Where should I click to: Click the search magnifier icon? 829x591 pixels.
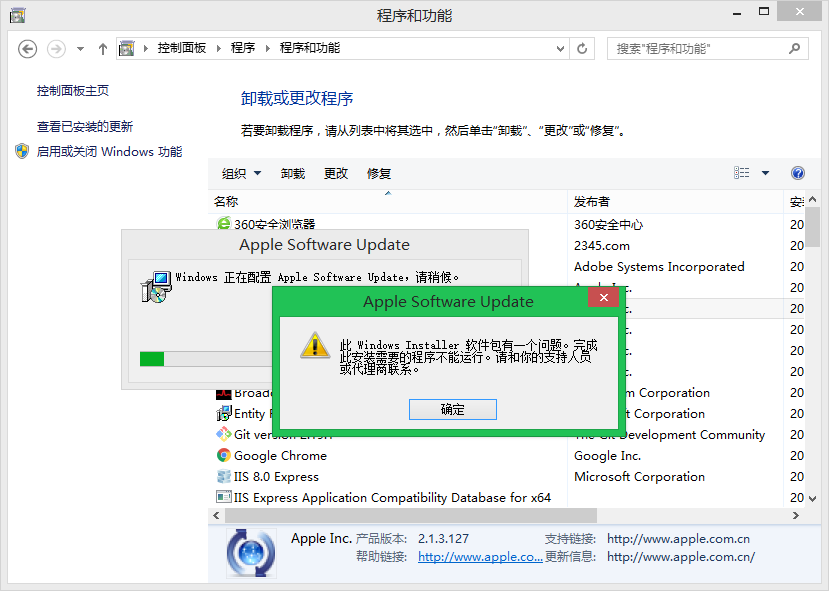pyautogui.click(x=794, y=49)
